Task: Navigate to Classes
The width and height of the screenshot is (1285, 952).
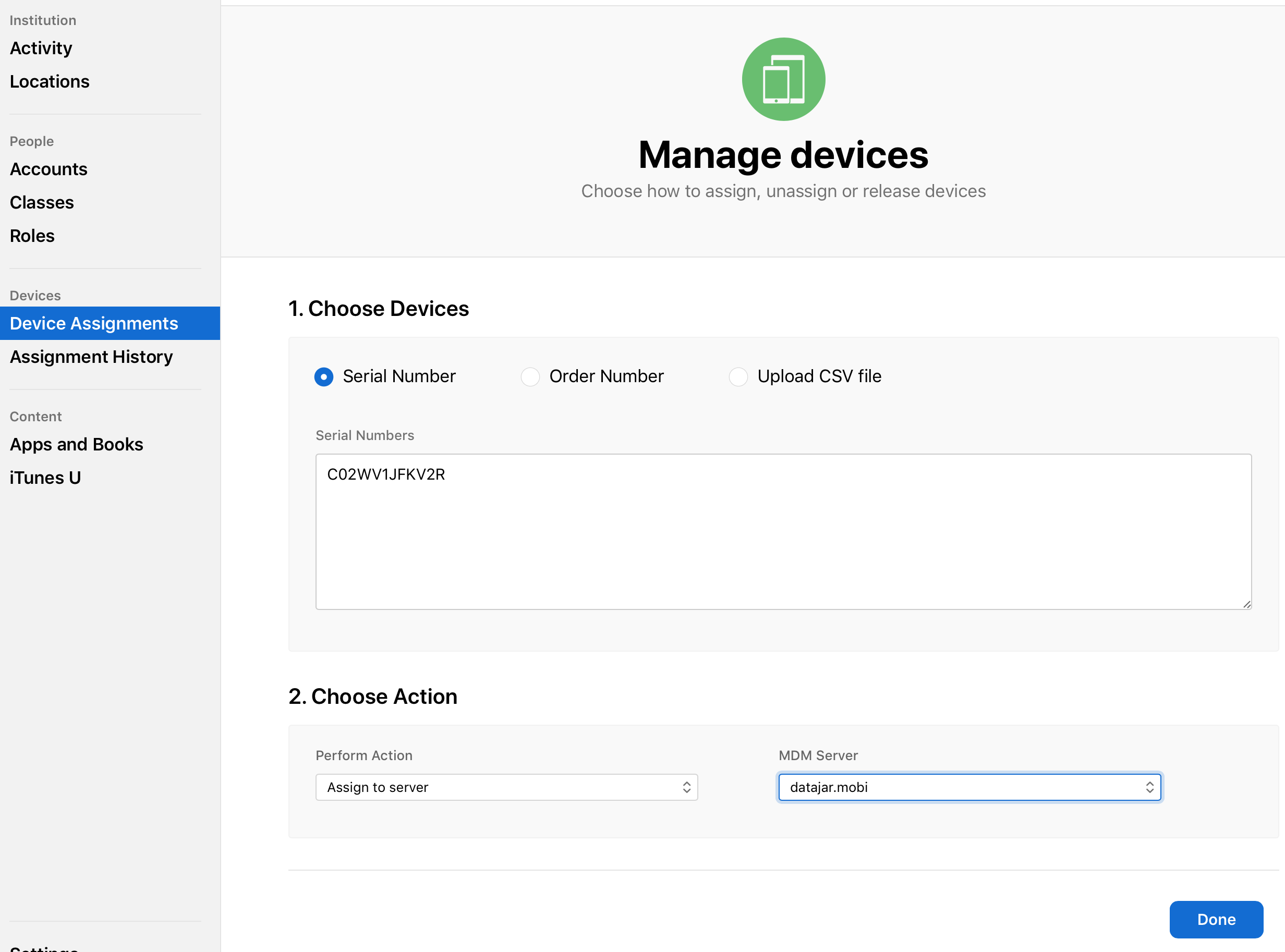Action: [42, 202]
